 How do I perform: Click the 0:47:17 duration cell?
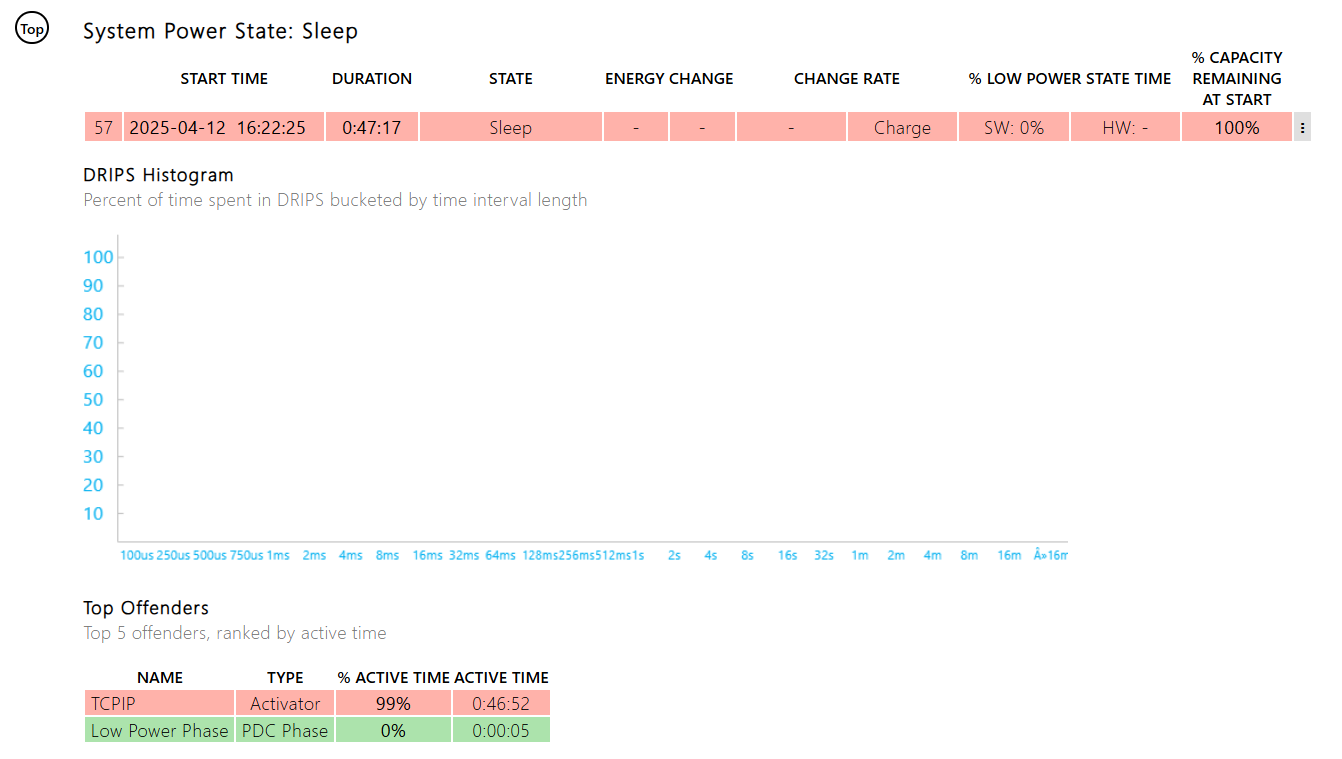tap(372, 128)
